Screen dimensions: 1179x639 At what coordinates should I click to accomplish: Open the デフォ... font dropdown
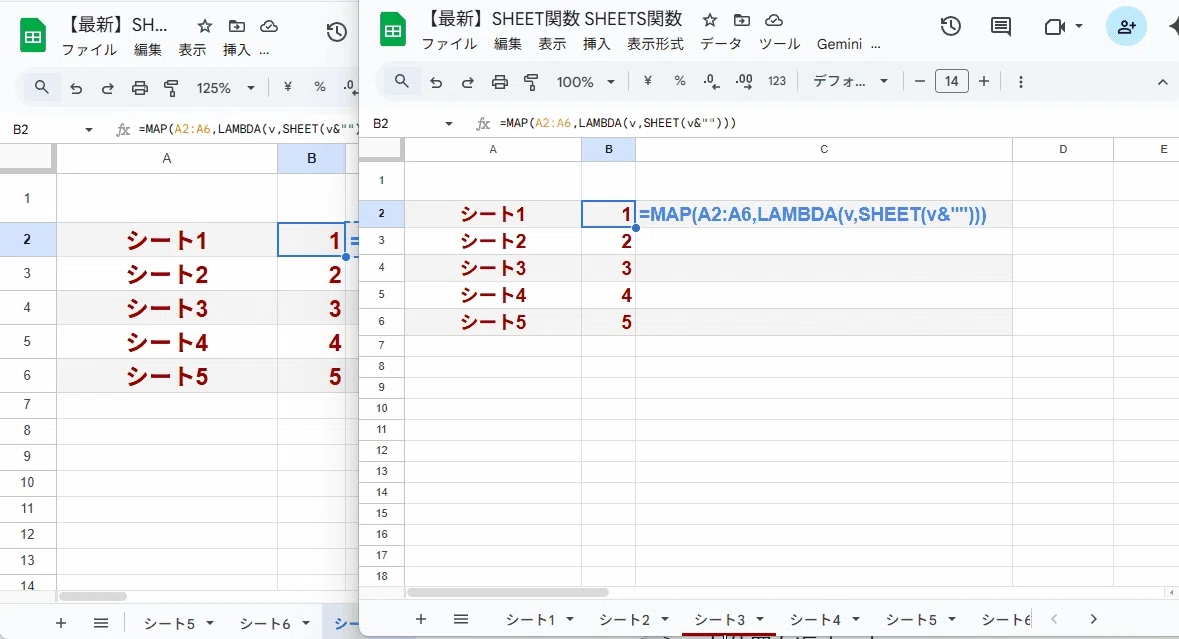click(x=850, y=81)
